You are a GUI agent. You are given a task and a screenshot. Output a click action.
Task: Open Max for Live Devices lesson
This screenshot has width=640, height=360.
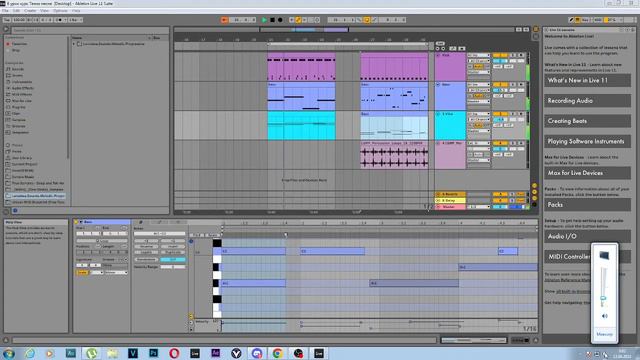tap(587, 173)
